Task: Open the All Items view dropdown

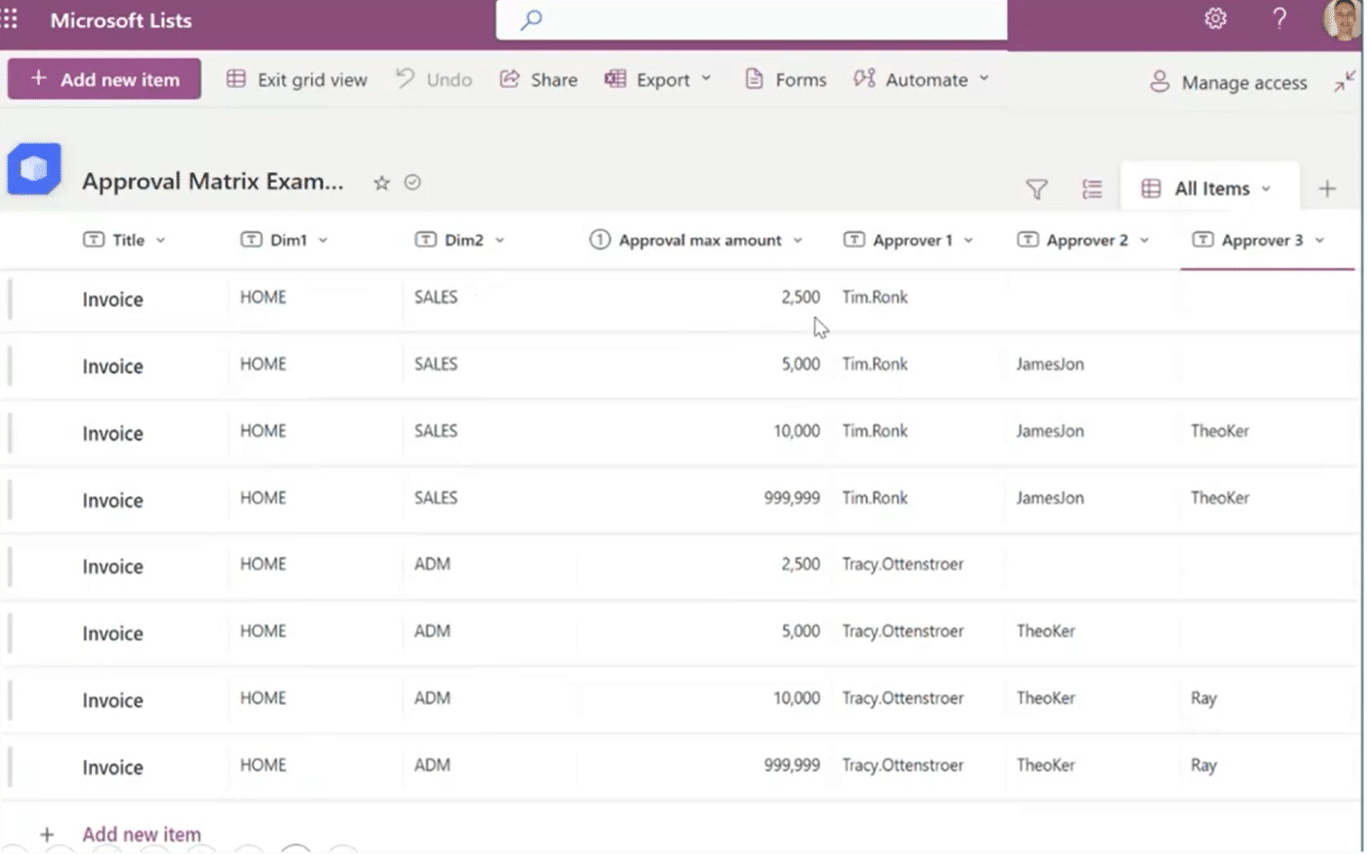Action: 1268,188
